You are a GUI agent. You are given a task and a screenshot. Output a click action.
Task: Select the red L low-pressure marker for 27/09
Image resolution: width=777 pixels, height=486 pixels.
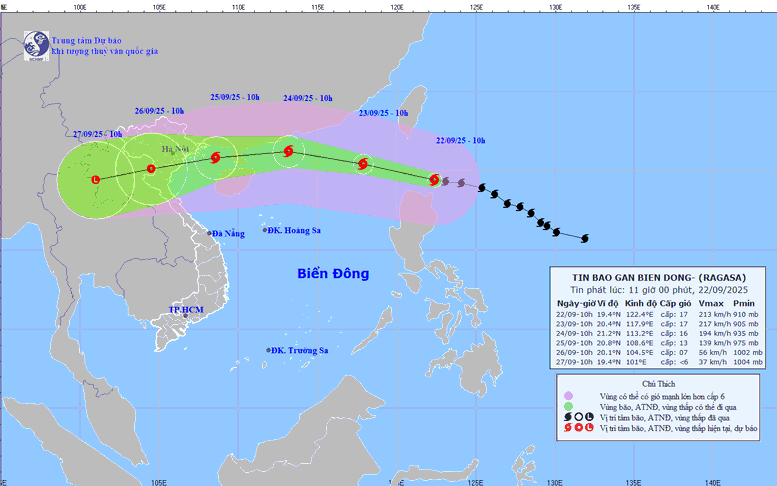[95, 180]
